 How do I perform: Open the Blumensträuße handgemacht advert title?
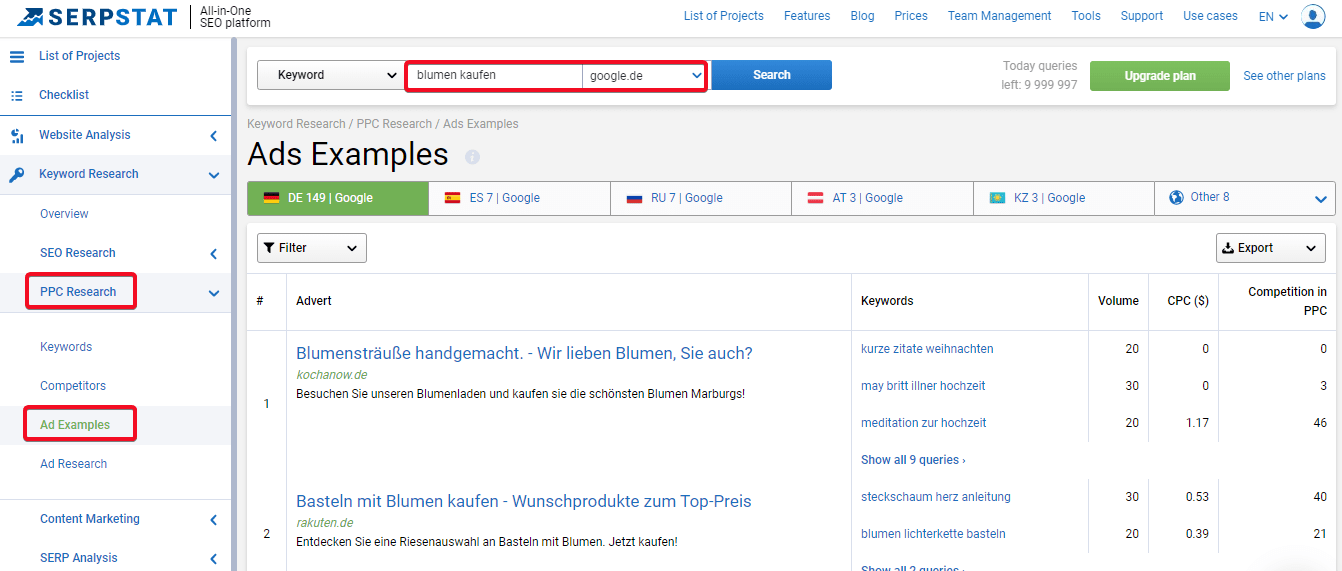(x=524, y=353)
